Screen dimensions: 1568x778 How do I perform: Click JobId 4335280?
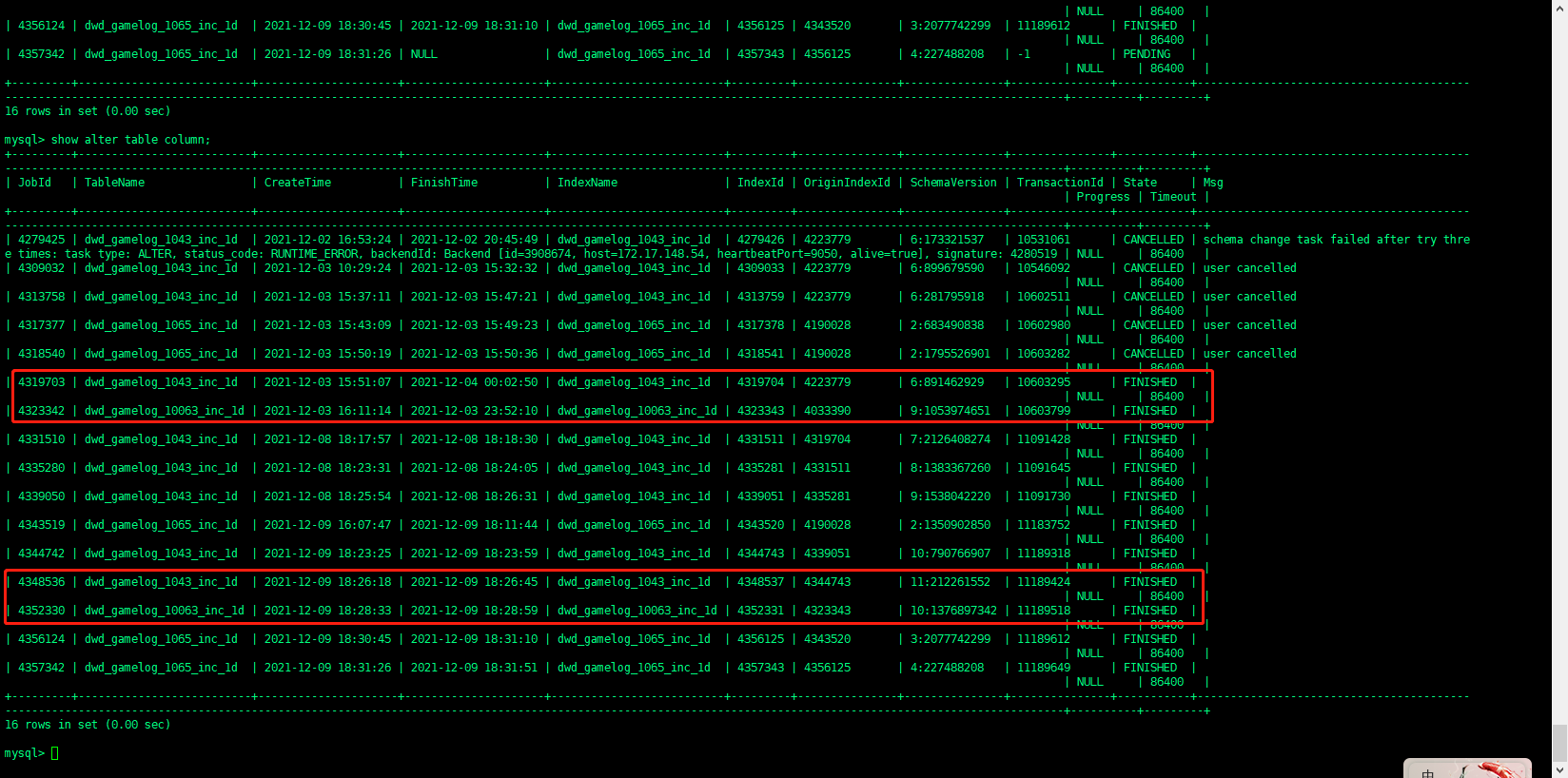[41, 468]
